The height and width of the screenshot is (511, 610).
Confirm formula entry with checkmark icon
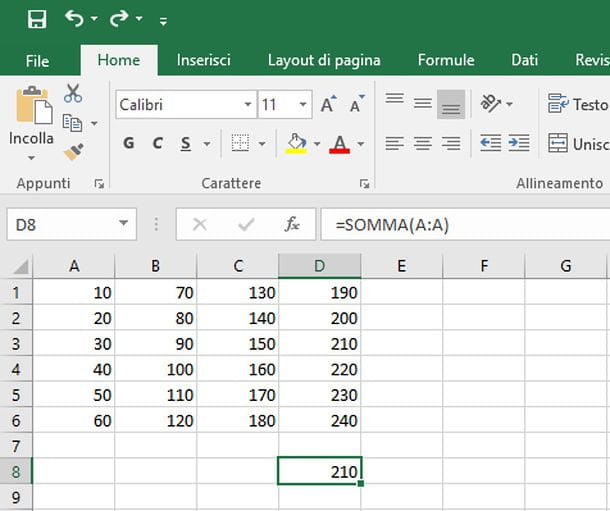pos(246,224)
